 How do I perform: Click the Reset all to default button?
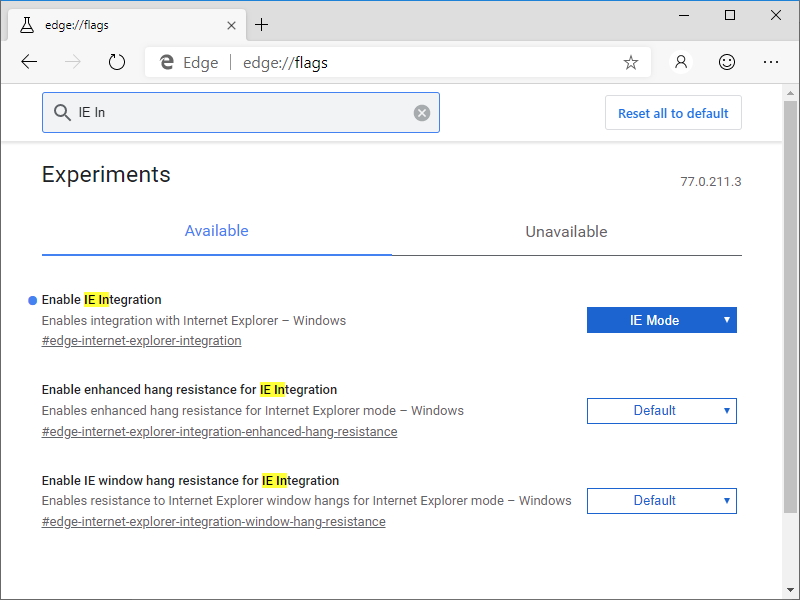(x=673, y=112)
